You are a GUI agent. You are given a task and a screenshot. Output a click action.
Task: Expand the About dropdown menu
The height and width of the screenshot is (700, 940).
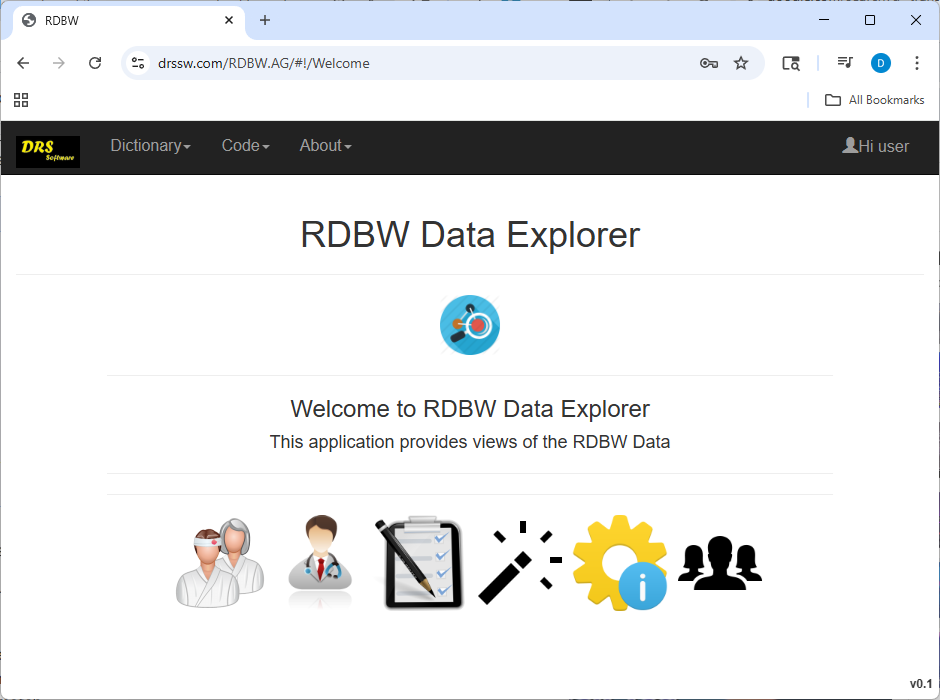(x=325, y=146)
